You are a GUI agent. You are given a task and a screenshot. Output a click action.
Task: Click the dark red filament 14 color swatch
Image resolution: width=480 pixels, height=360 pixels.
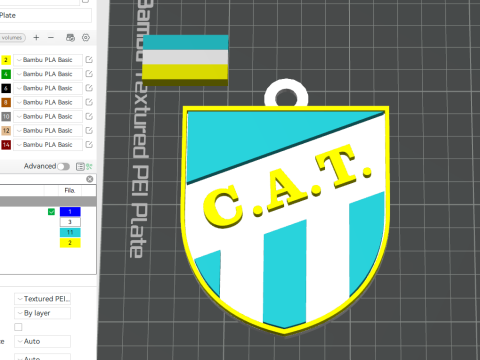coord(6,145)
